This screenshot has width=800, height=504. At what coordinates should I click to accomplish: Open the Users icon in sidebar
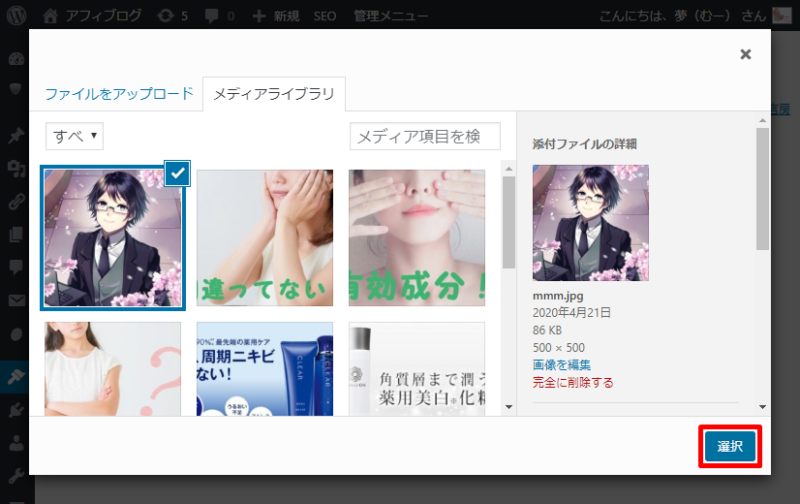coord(15,441)
